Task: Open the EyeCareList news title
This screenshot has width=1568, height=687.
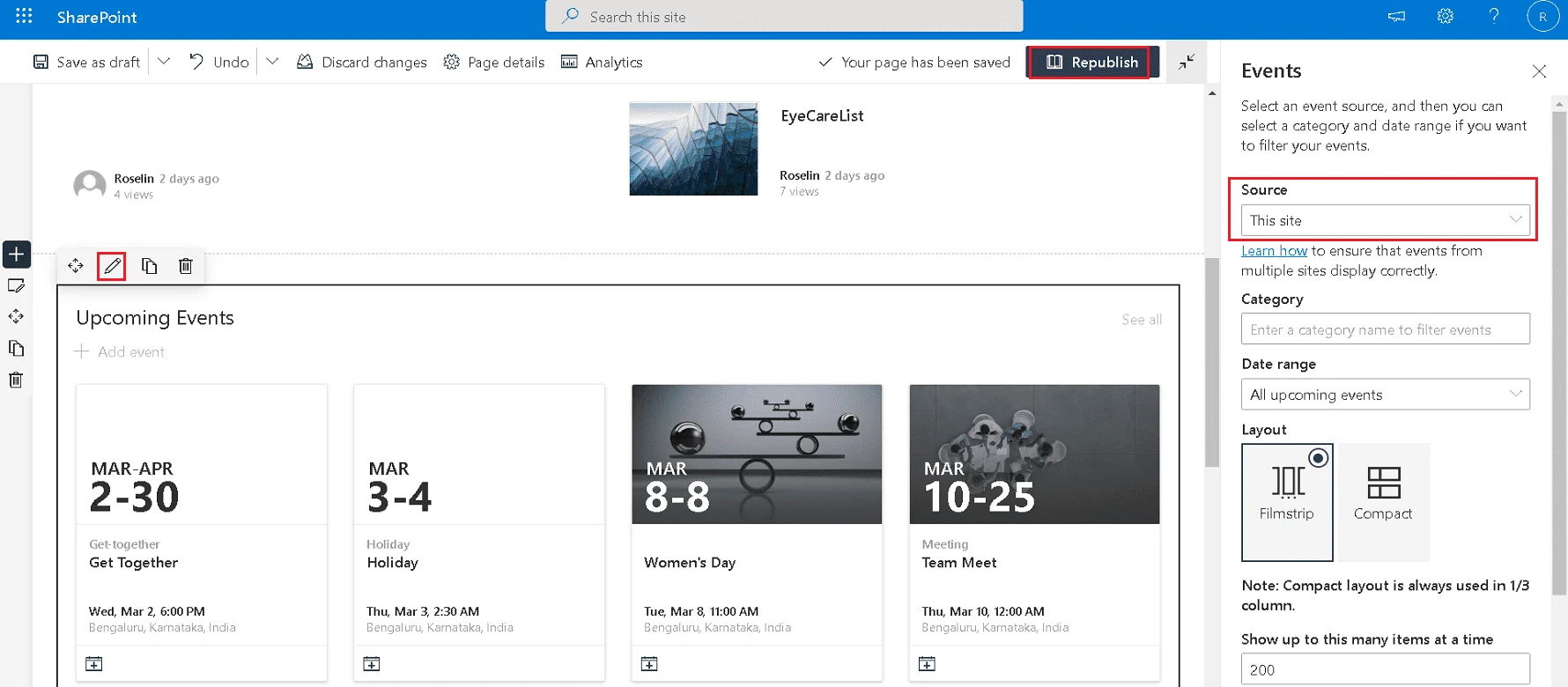Action: (x=822, y=115)
